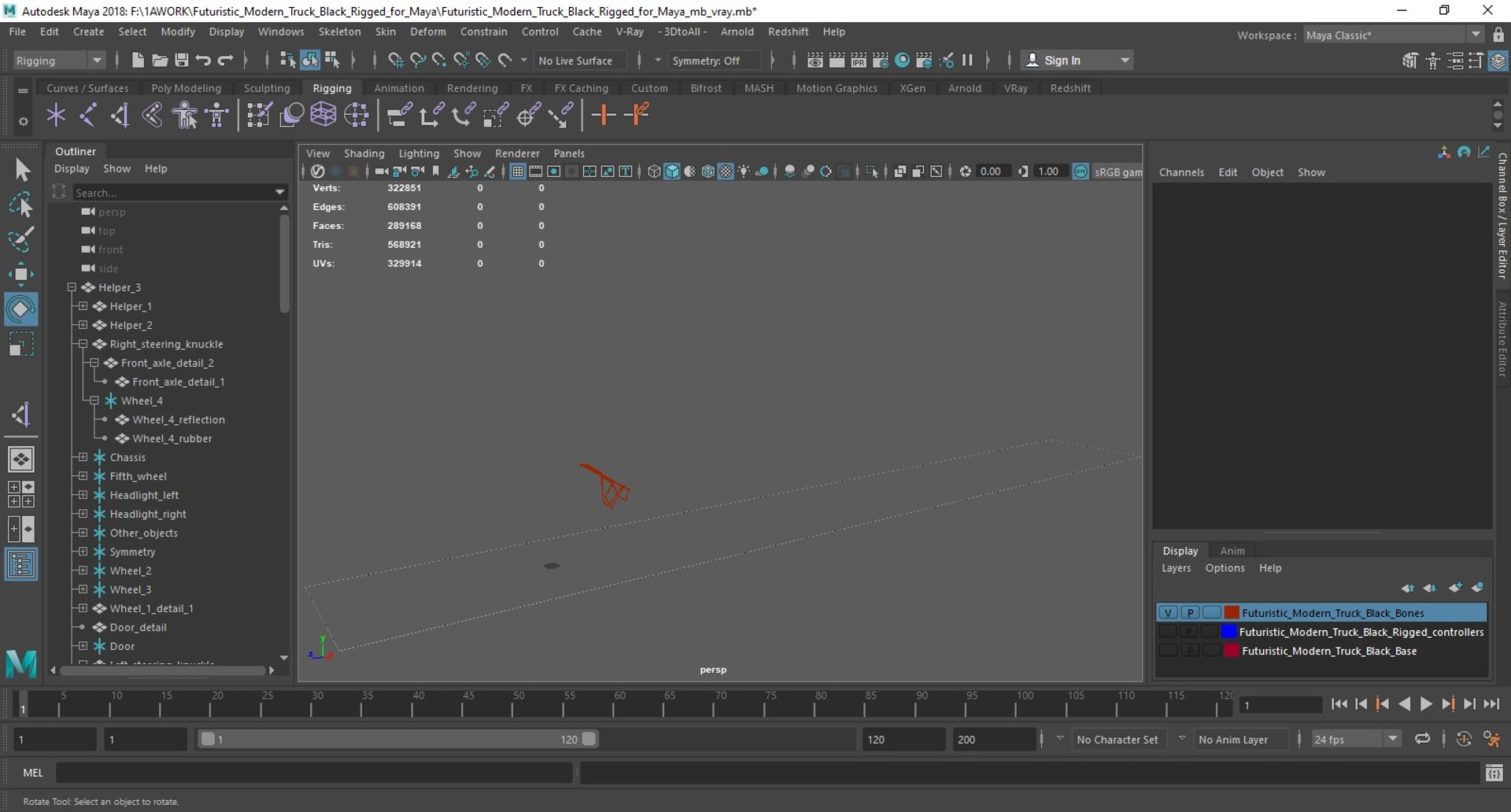This screenshot has height=812, width=1511.
Task: Play the animation forward
Action: 1425,704
